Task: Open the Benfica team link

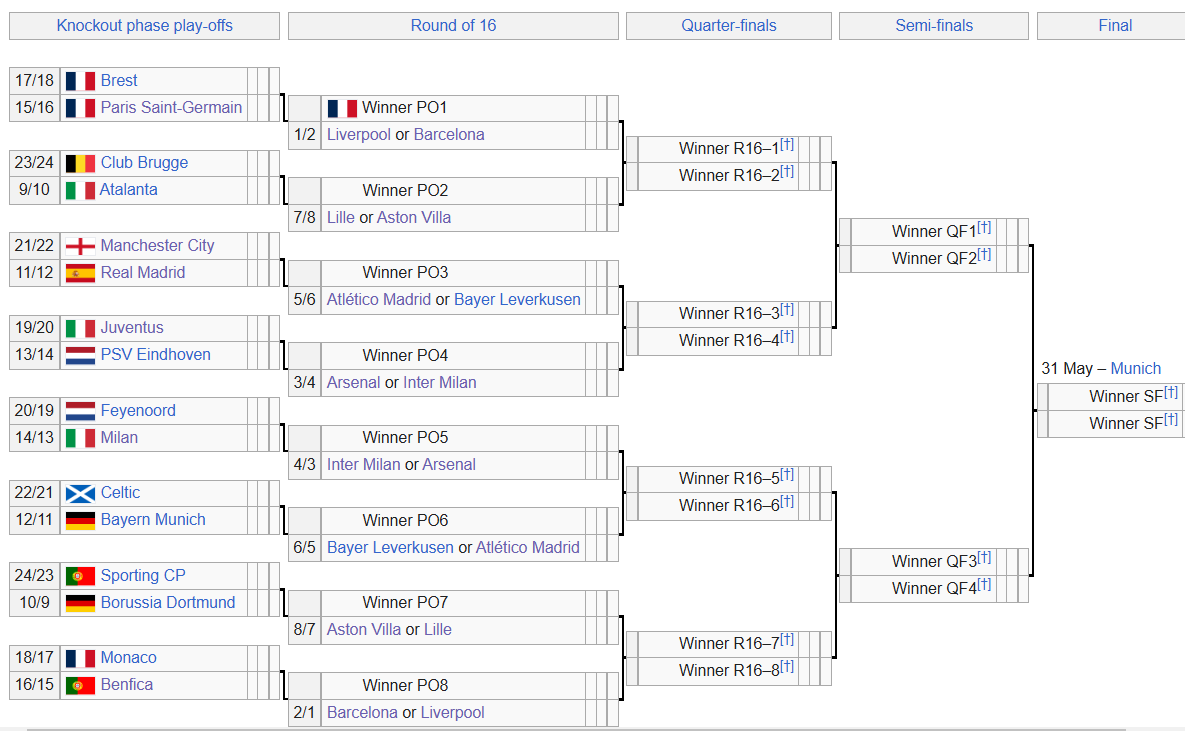Action: click(127, 685)
